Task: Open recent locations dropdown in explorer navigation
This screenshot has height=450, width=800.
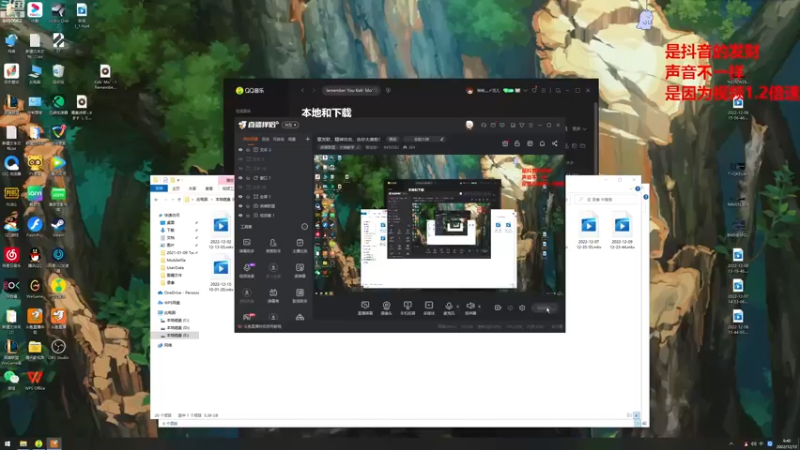Action: (172, 199)
